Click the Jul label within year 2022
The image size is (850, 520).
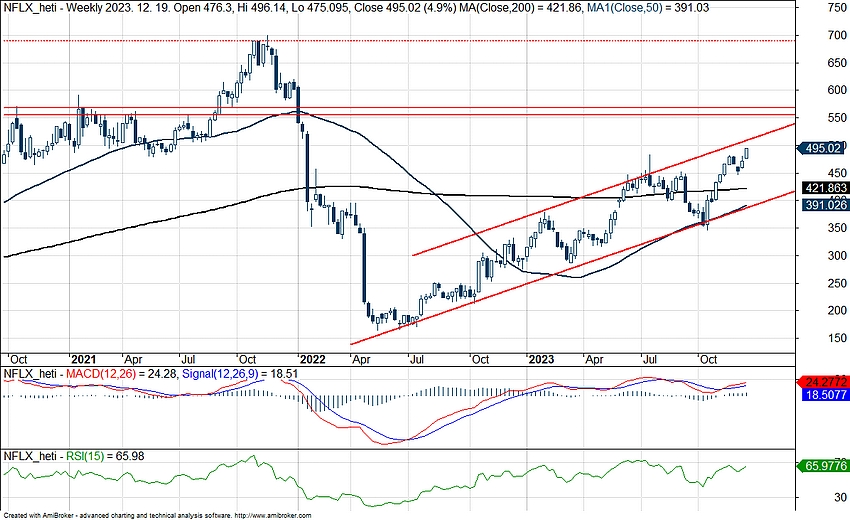point(416,359)
